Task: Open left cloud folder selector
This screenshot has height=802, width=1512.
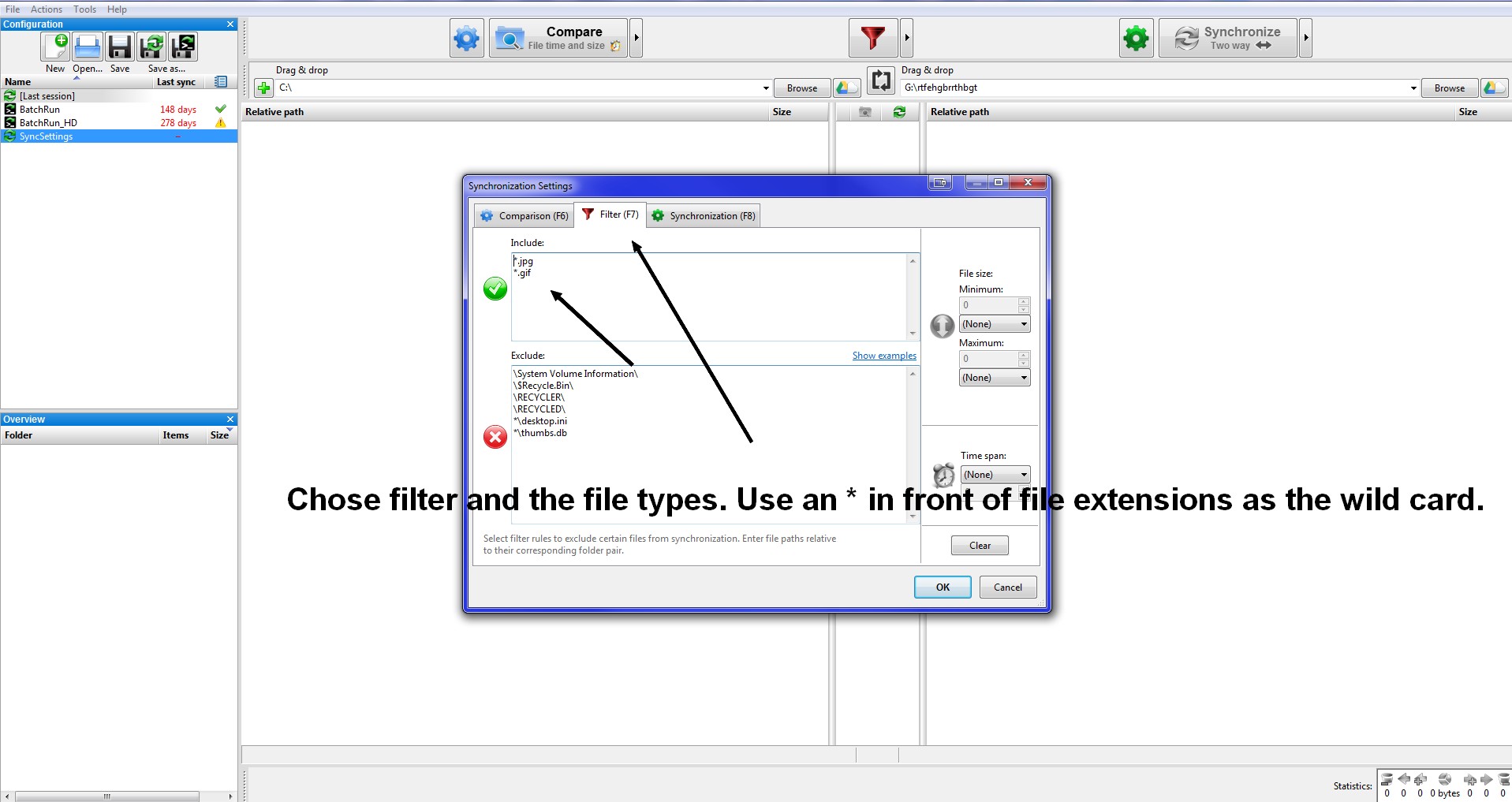Action: (x=846, y=88)
